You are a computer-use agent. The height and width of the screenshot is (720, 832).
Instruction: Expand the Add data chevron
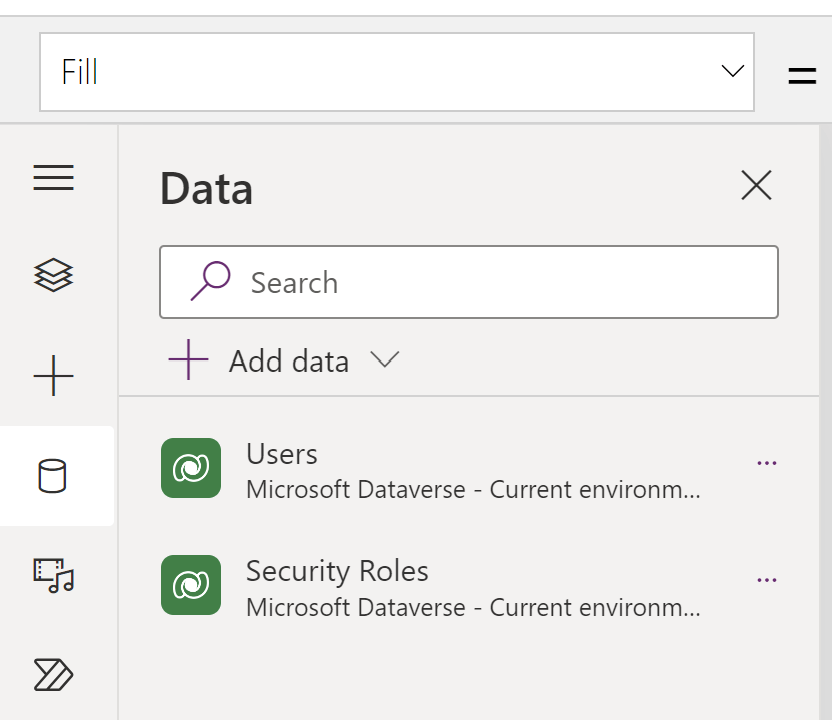point(384,360)
